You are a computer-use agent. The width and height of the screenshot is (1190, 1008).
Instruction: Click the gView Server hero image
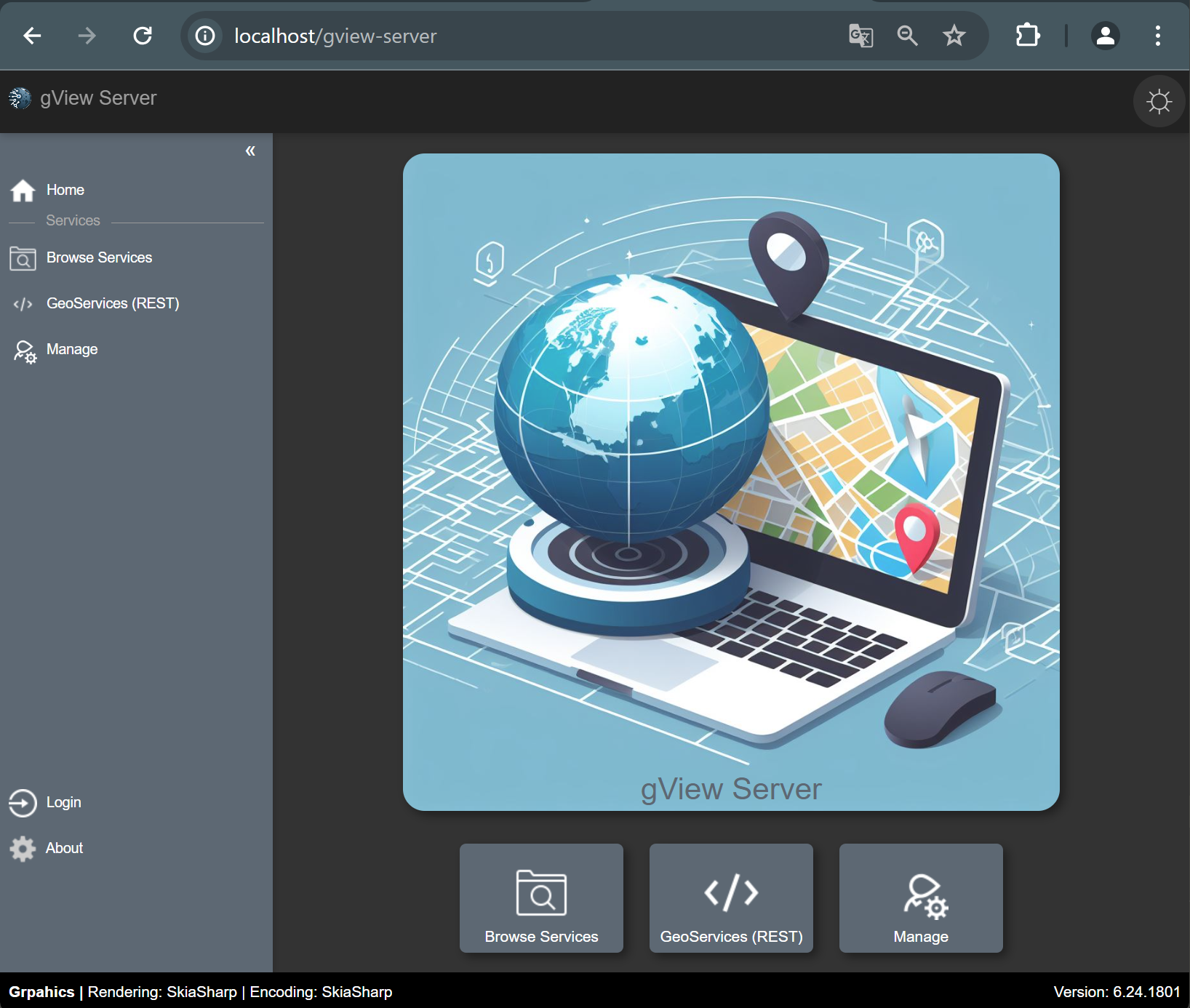point(731,482)
